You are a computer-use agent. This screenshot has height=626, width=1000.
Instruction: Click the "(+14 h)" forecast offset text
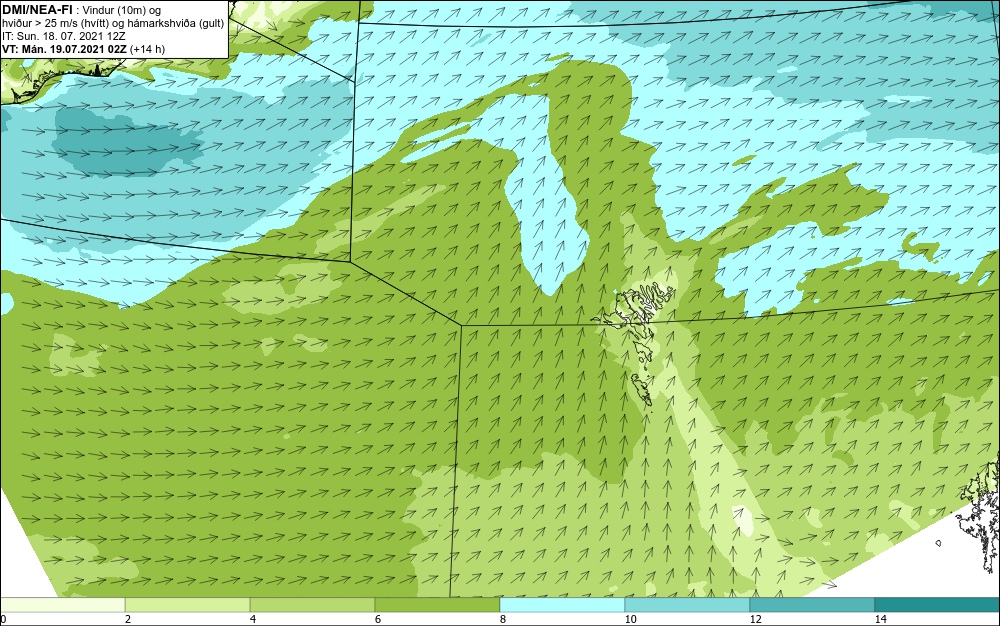click(x=147, y=49)
